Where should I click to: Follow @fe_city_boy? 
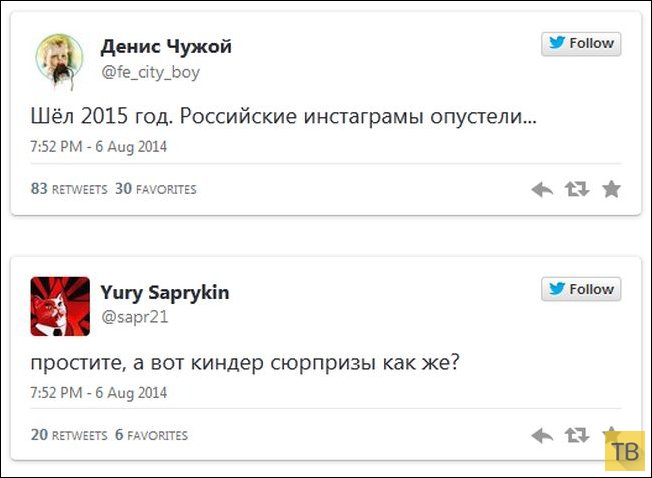(581, 44)
